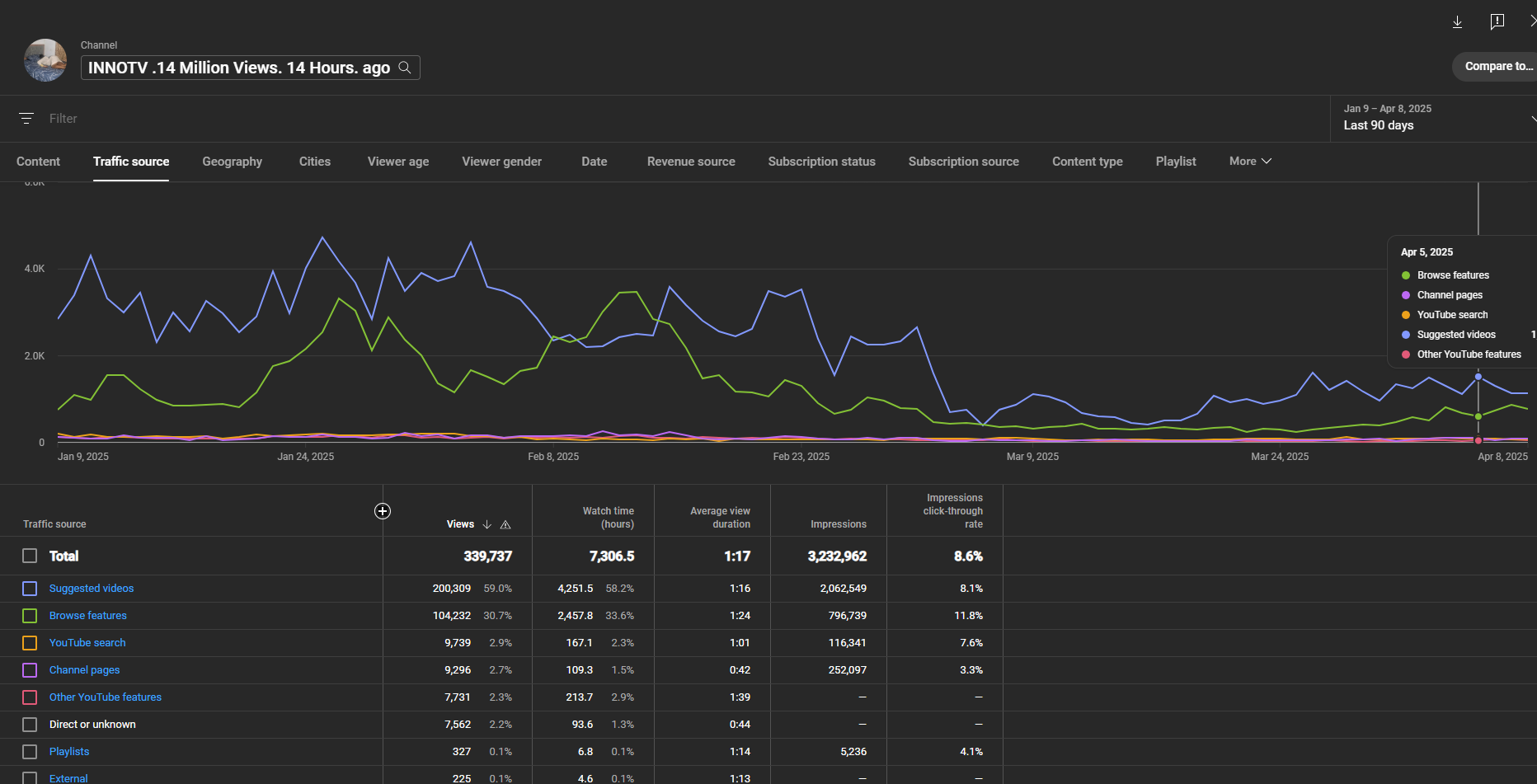Sort by Watch time (hours) column
This screenshot has width=1537, height=784.
tap(609, 518)
